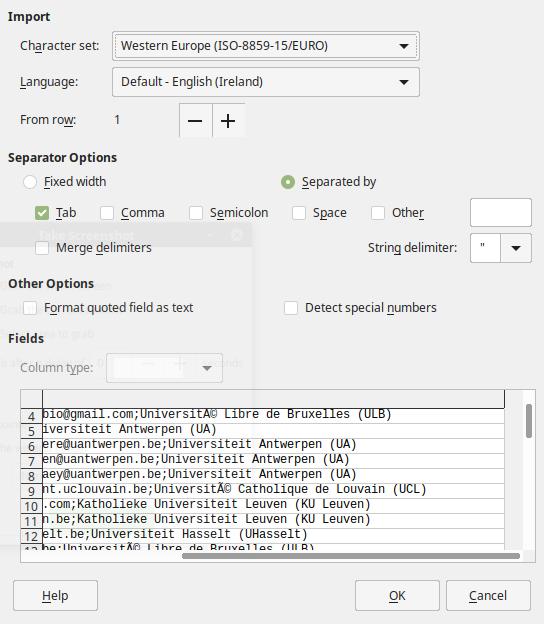Click the preview column header
Viewport: 544px width, 624px height.
pos(273,399)
